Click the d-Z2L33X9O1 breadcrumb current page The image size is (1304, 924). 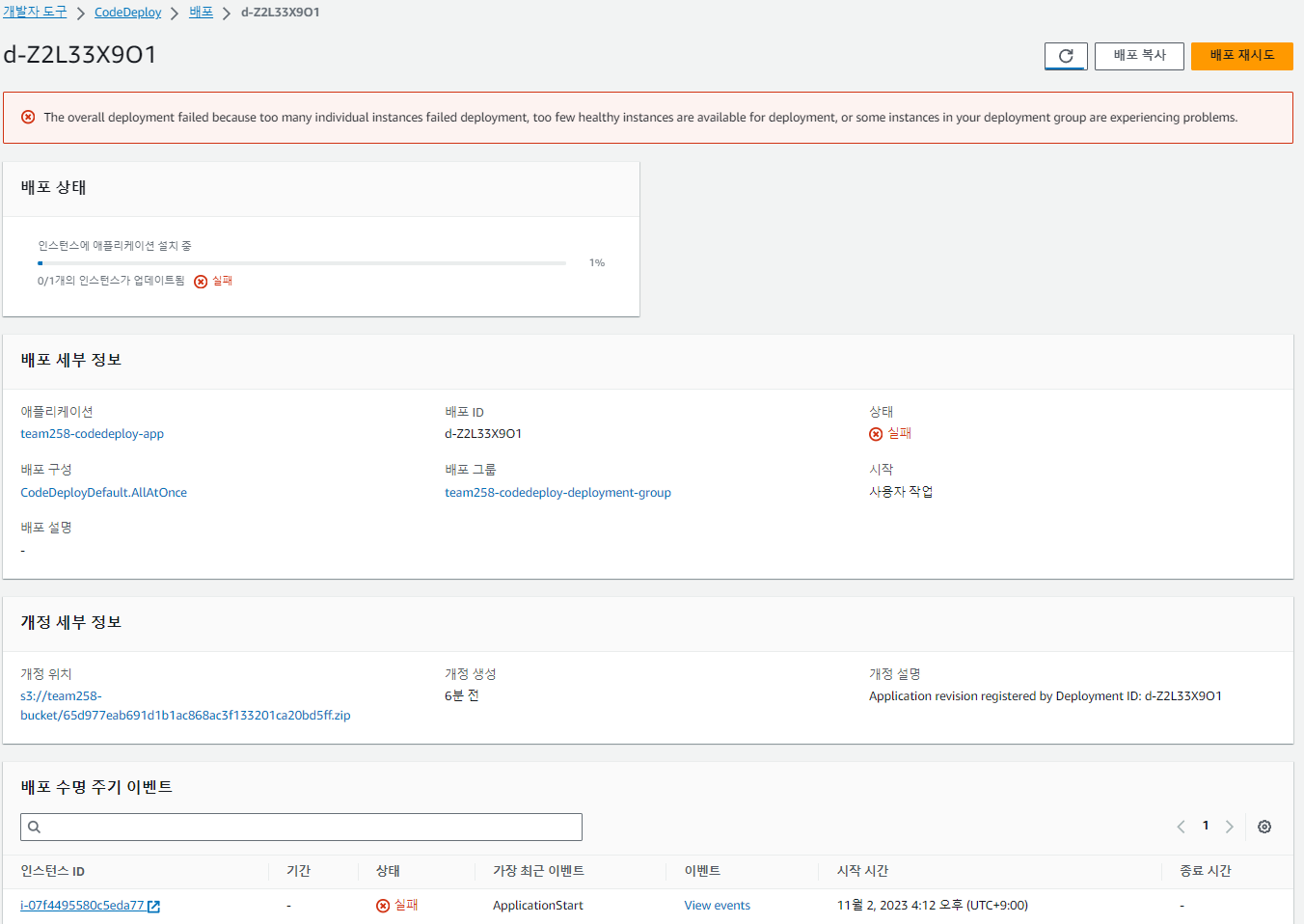(280, 13)
